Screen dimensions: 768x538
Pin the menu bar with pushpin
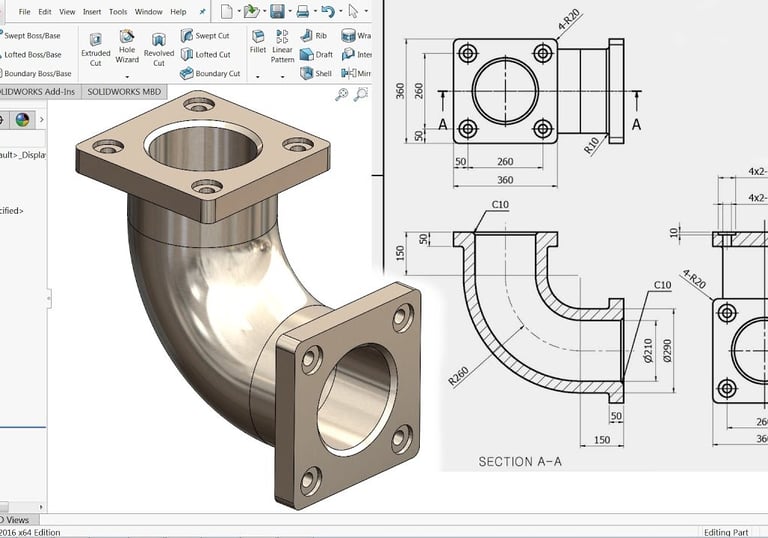(x=202, y=12)
